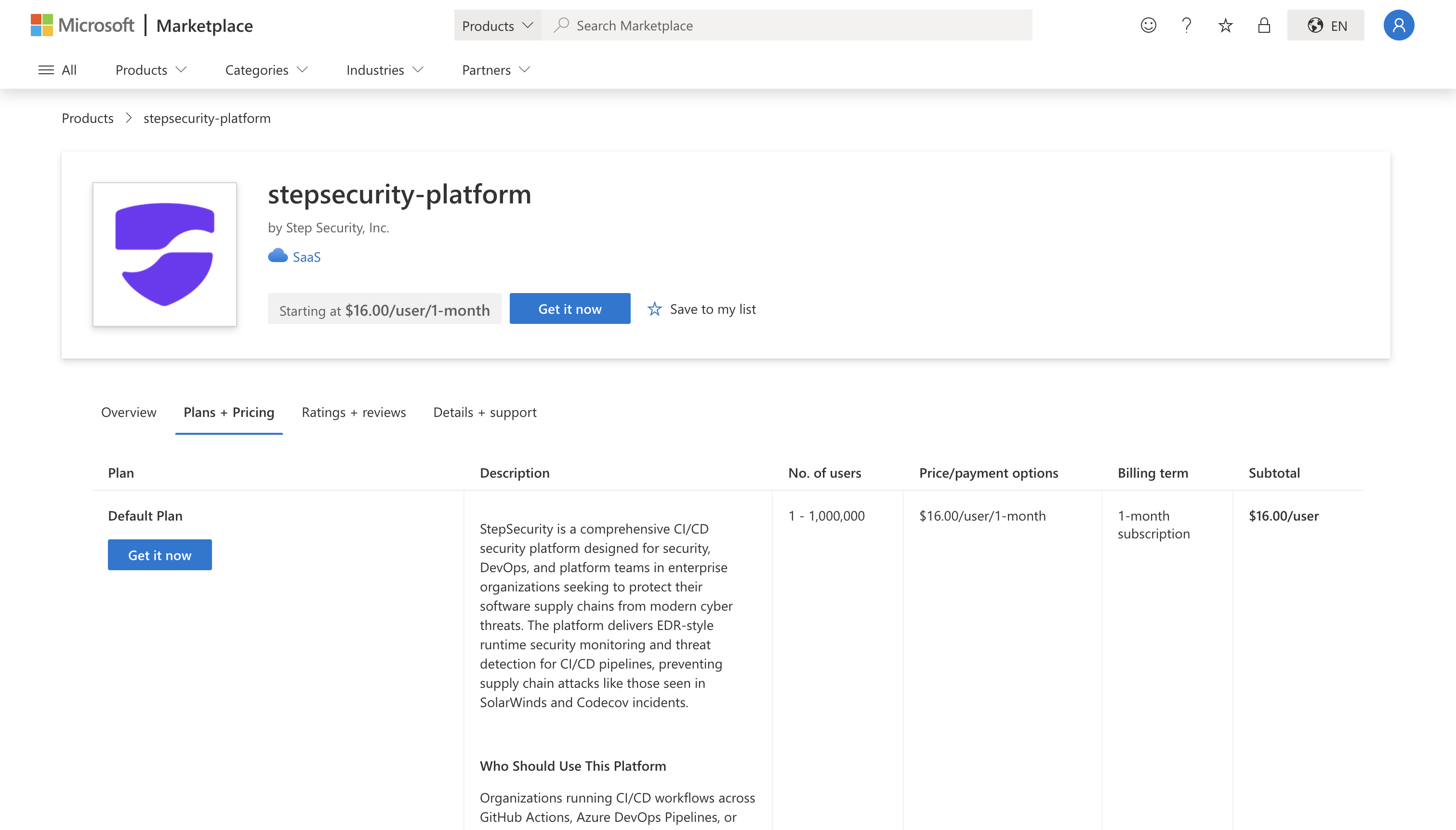
Task: Click the SaaS cloud icon
Action: (x=278, y=256)
